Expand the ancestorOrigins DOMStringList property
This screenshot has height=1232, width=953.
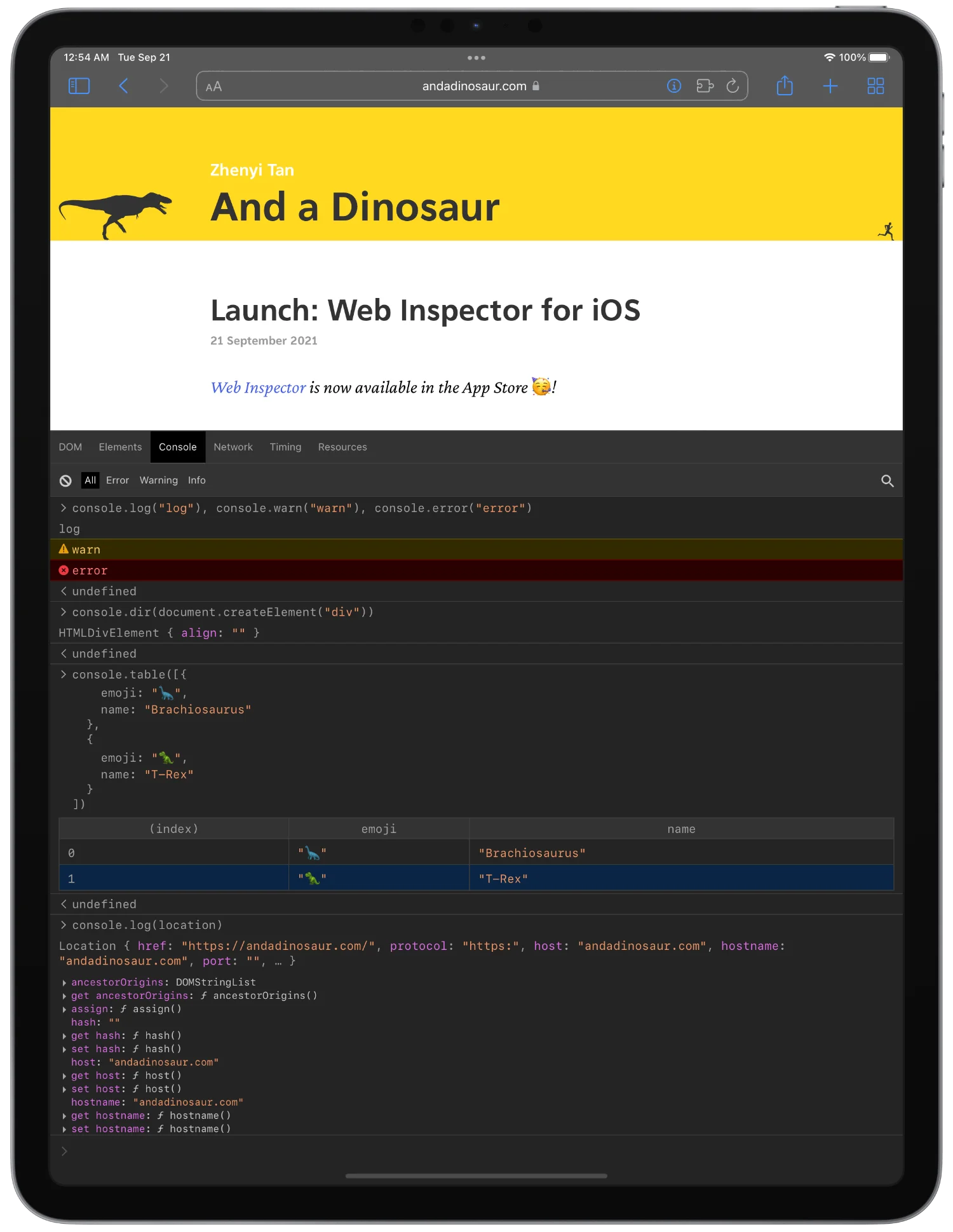pos(65,982)
